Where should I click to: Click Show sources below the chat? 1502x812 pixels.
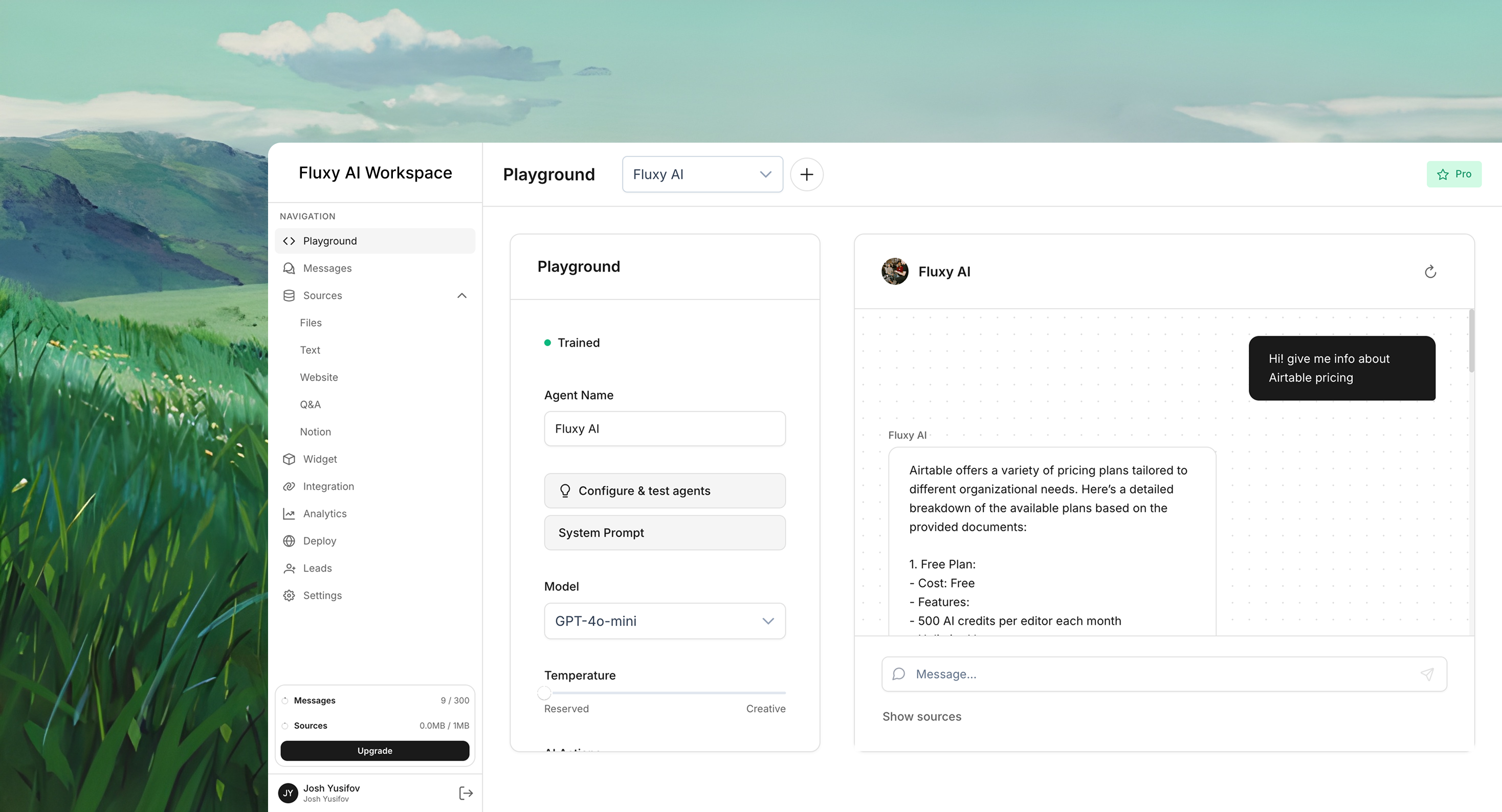pyautogui.click(x=921, y=716)
